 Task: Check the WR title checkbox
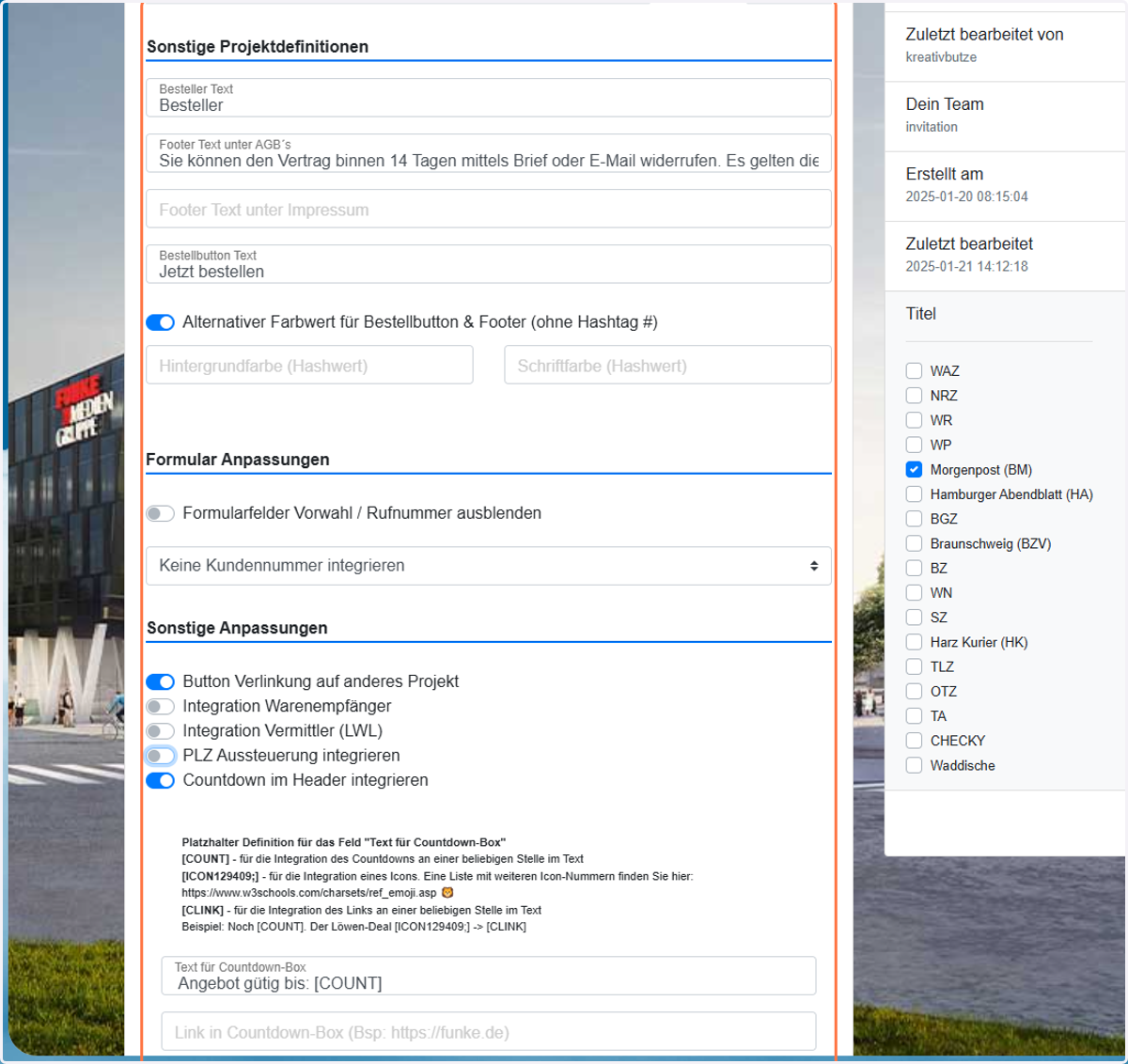pos(914,420)
